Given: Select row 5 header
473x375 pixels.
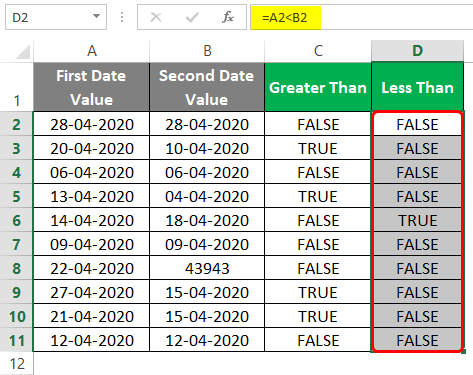Looking at the screenshot, I should tap(17, 196).
